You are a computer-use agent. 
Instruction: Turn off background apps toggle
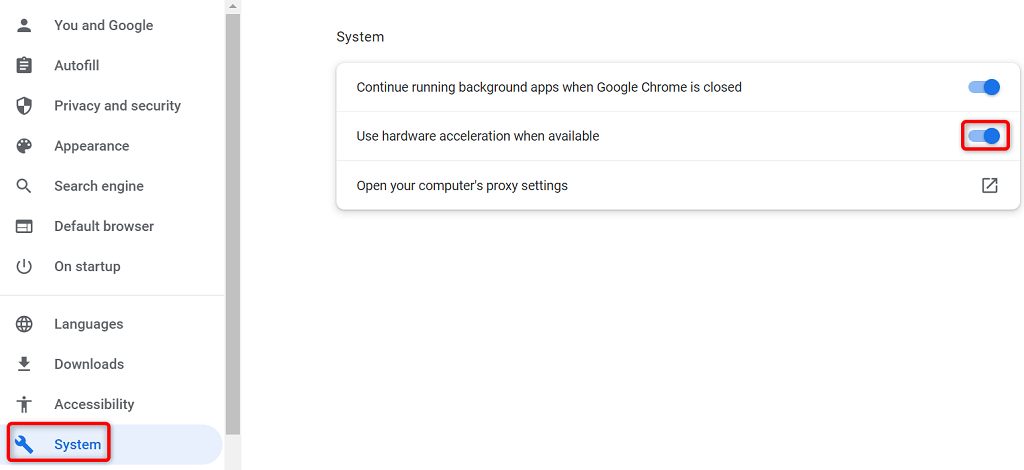985,87
